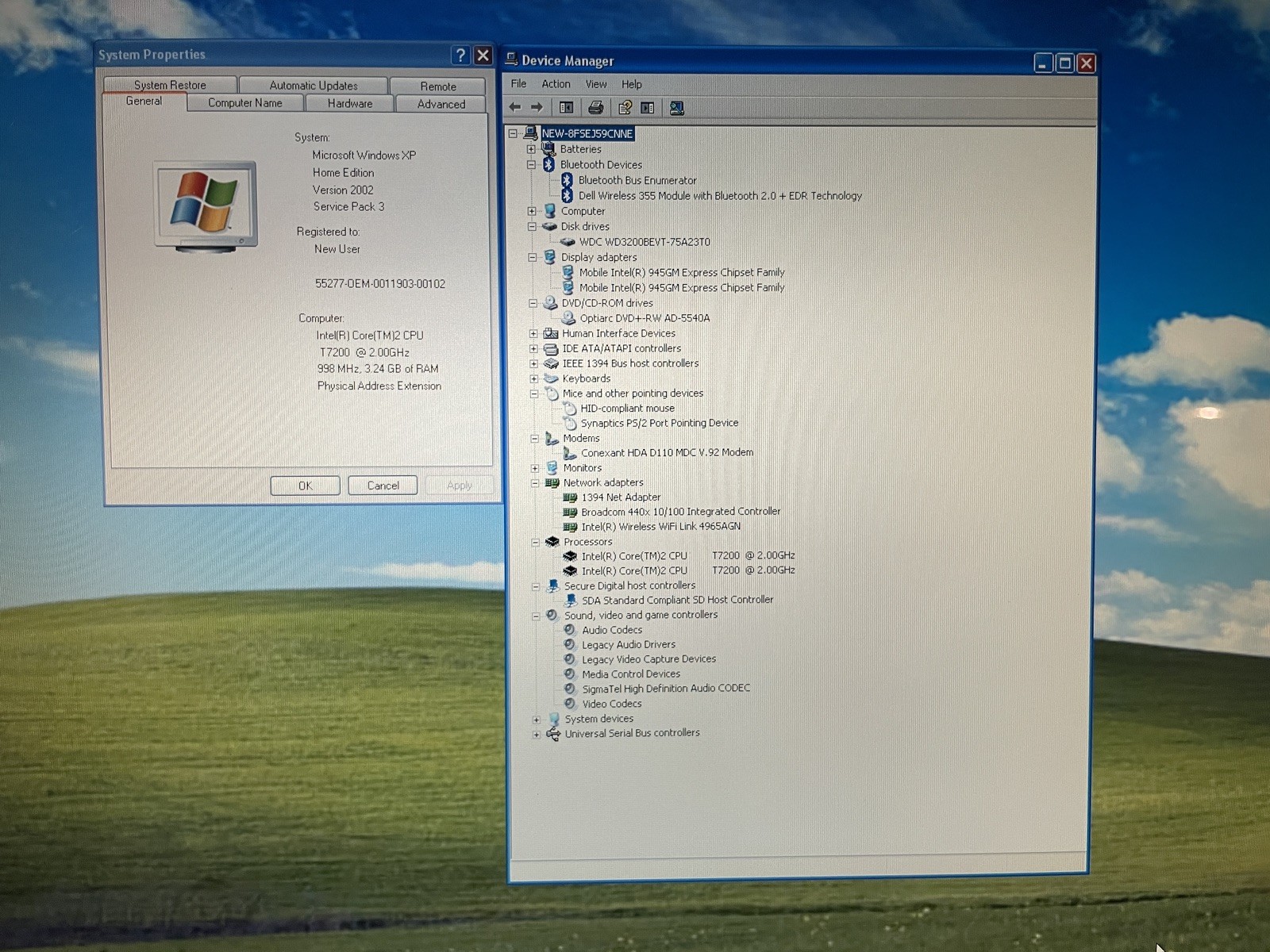Expand the Monitors node
The image size is (1270, 952).
point(534,468)
